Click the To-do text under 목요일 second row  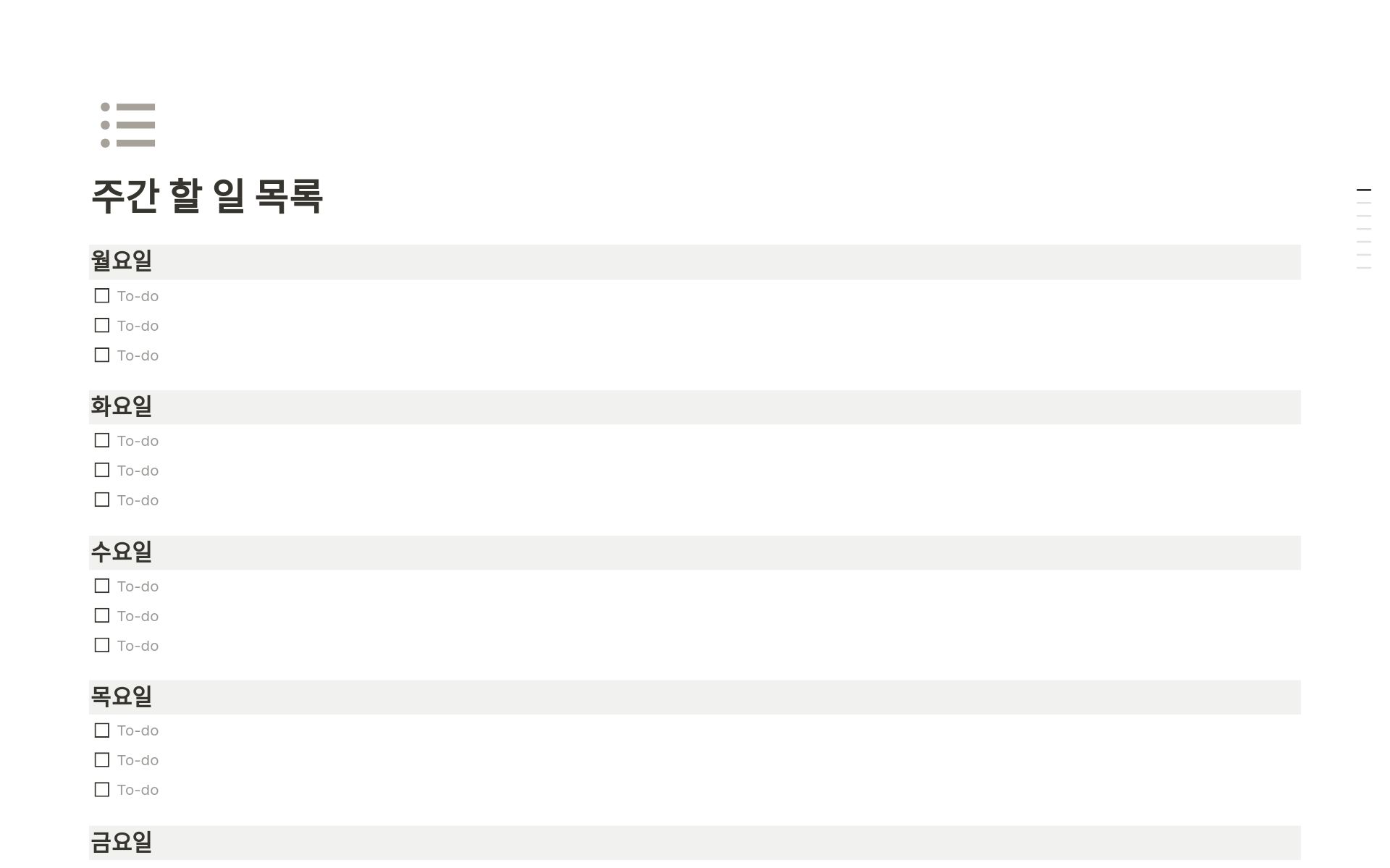pyautogui.click(x=138, y=759)
